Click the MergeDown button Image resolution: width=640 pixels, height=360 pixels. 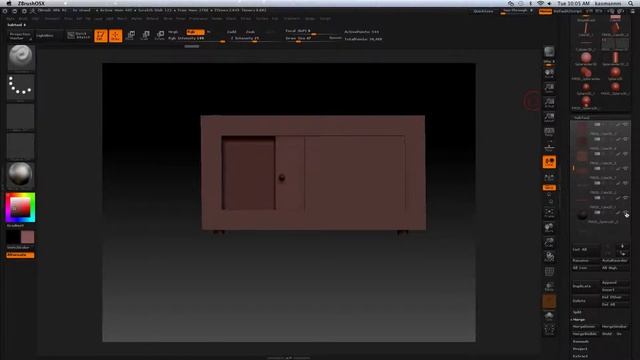click(586, 327)
